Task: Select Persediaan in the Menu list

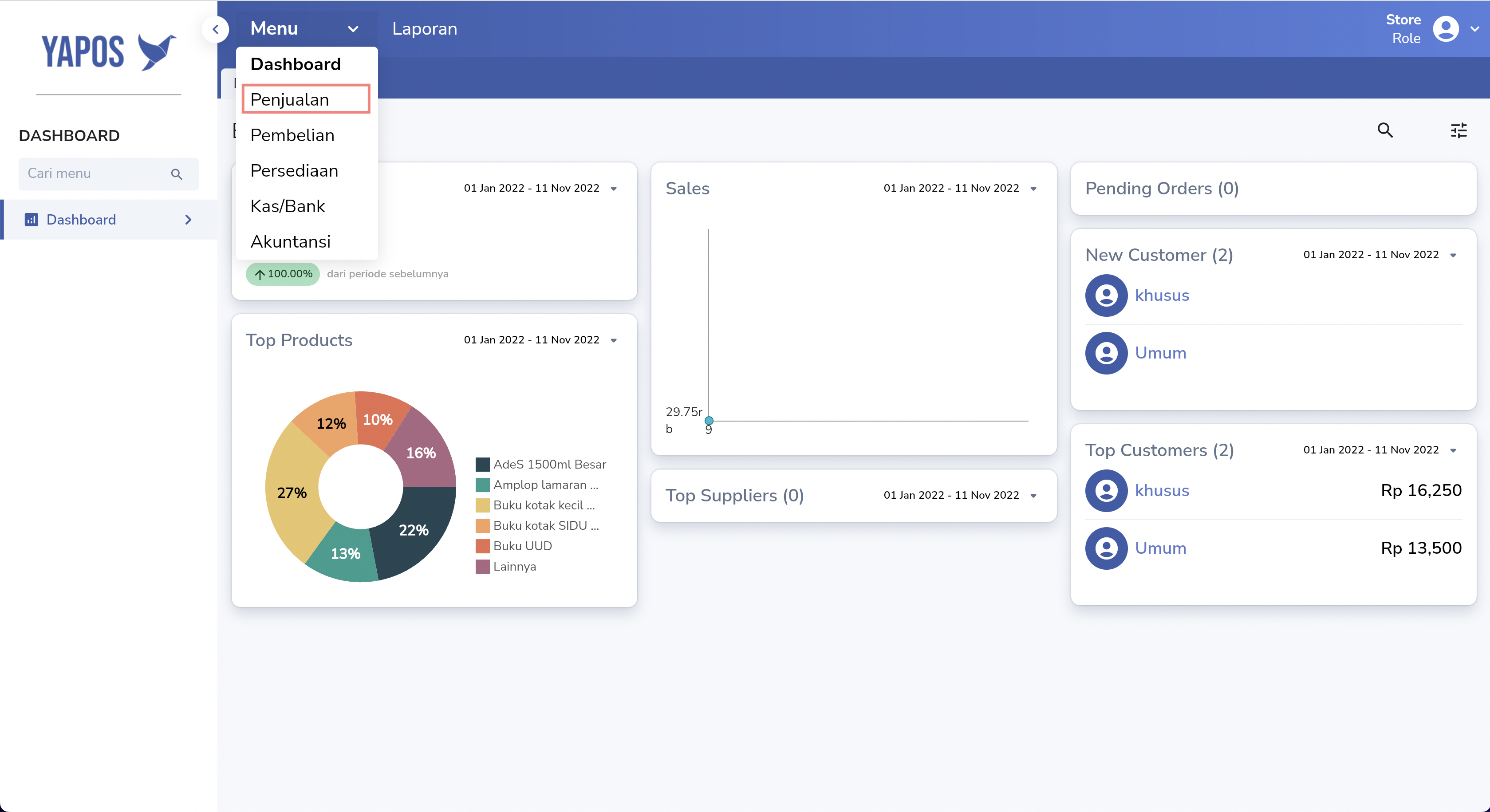Action: click(x=307, y=171)
